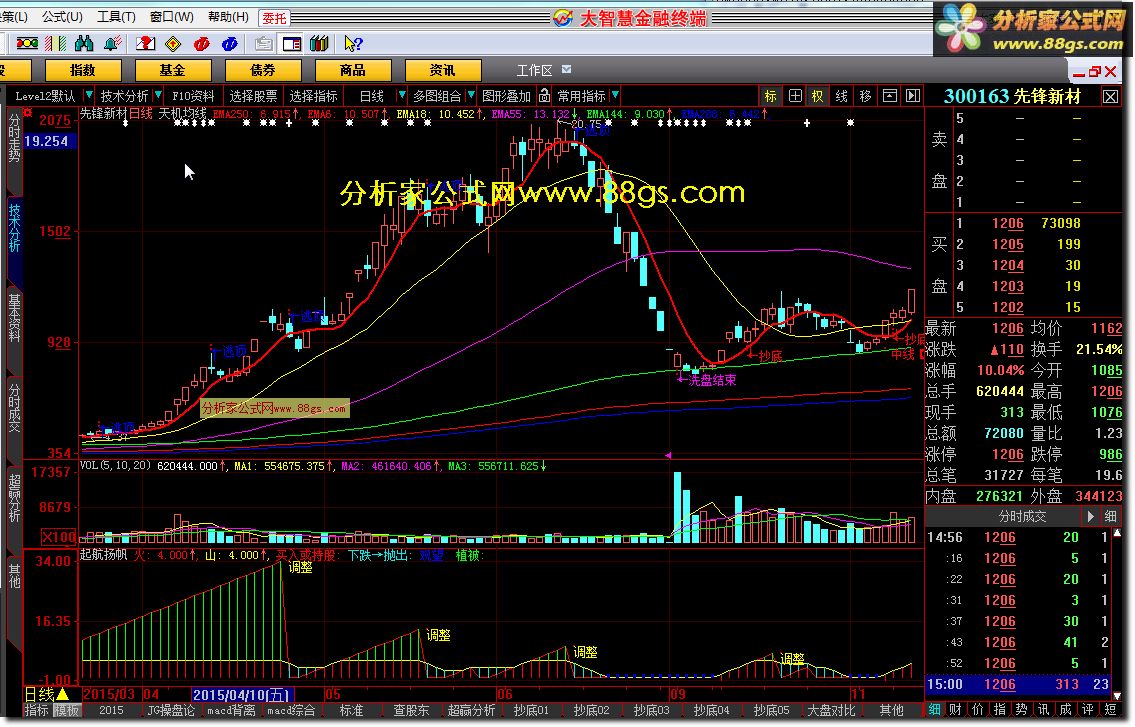This screenshot has width=1135, height=727.
Task: Click the 委托 order button
Action: (274, 18)
